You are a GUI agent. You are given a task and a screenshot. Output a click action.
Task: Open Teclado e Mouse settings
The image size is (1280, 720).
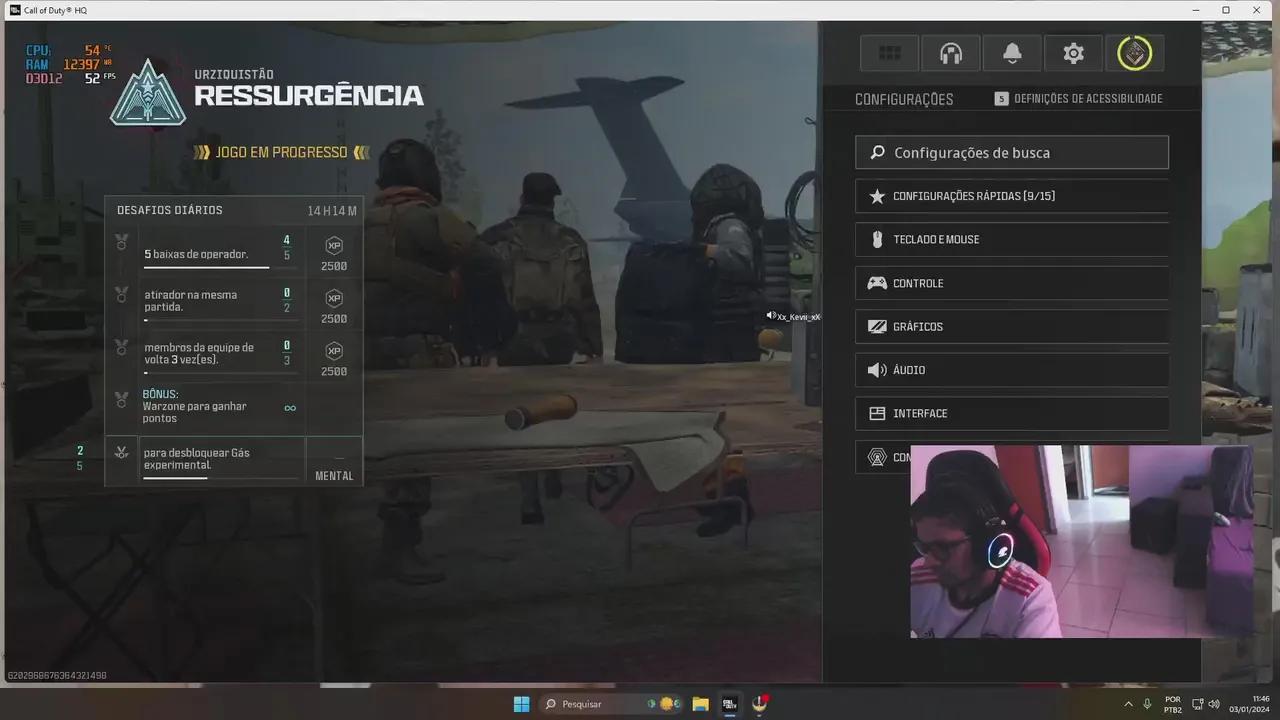(1012, 240)
